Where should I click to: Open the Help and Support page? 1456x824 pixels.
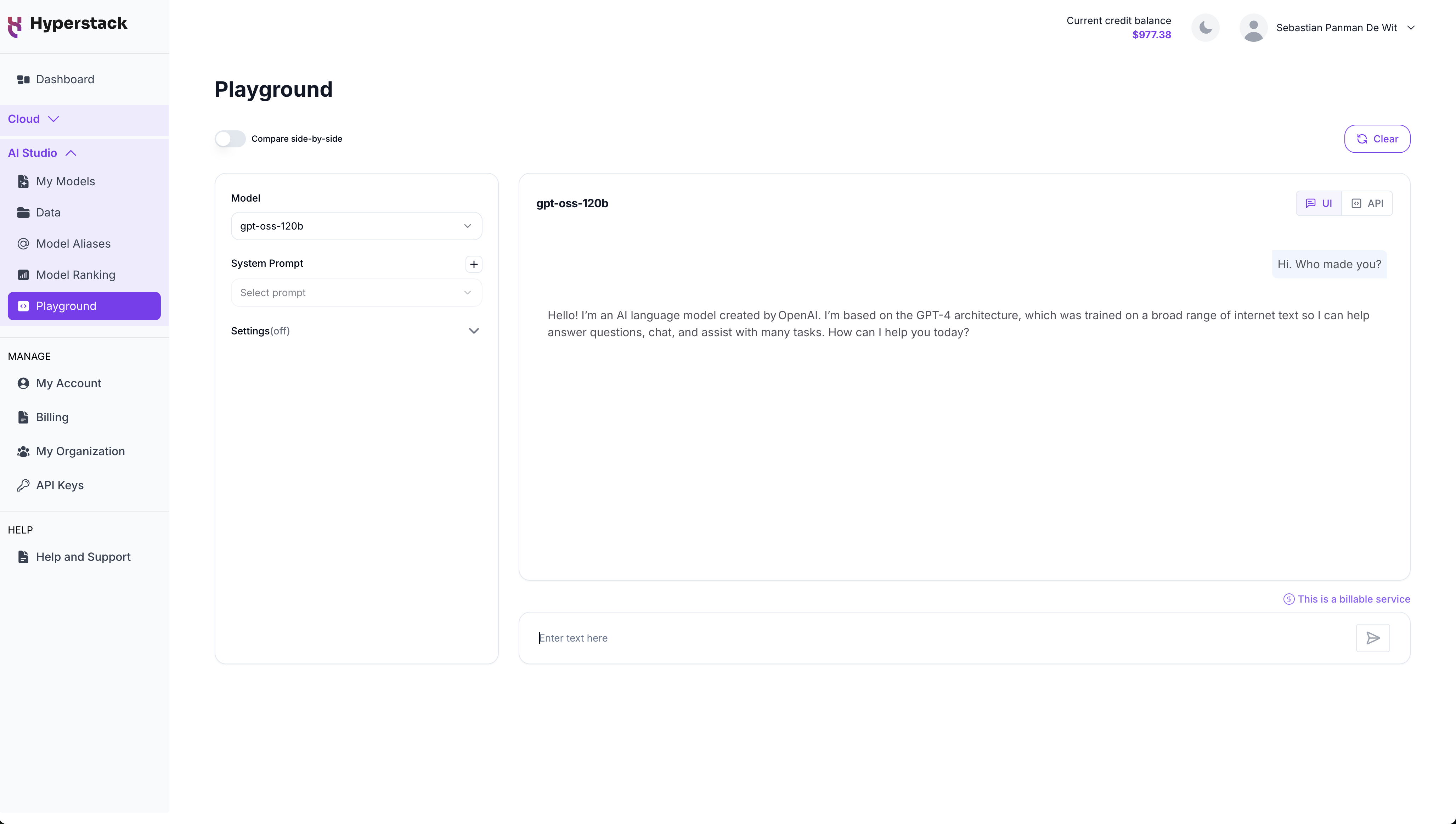[x=84, y=558]
